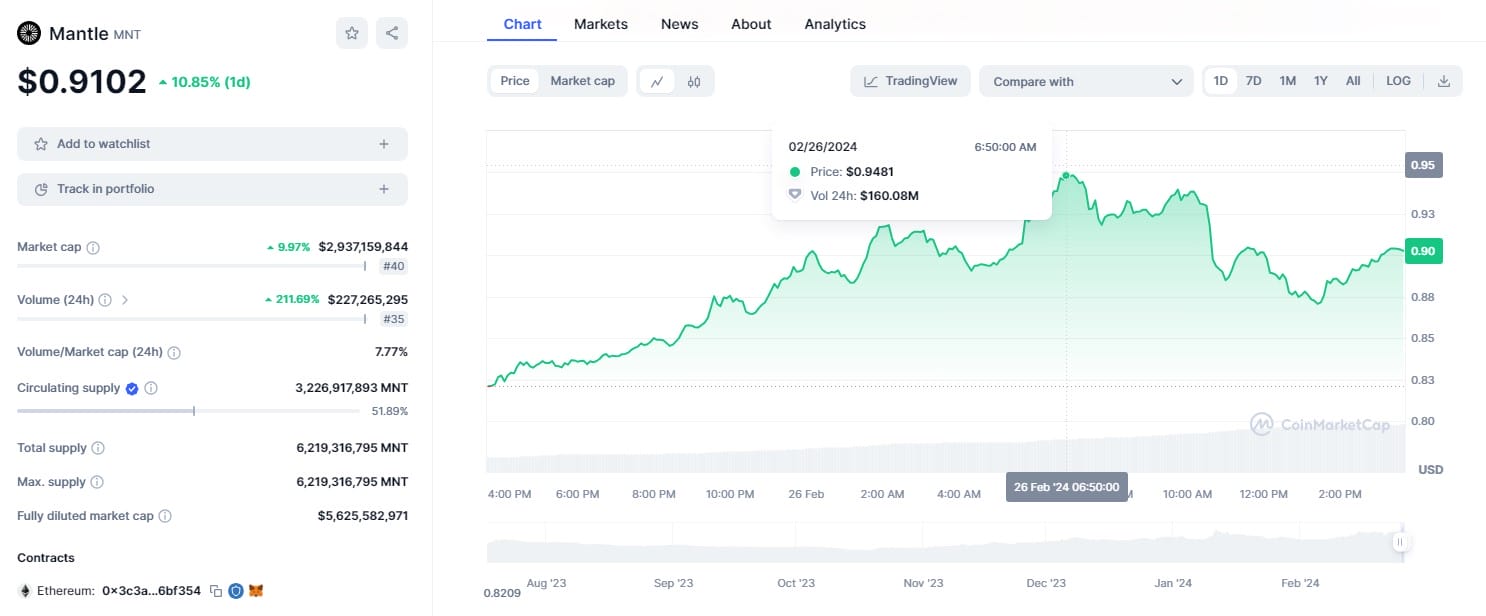The image size is (1486, 616).
Task: Open the Compare with dropdown
Action: click(1086, 82)
